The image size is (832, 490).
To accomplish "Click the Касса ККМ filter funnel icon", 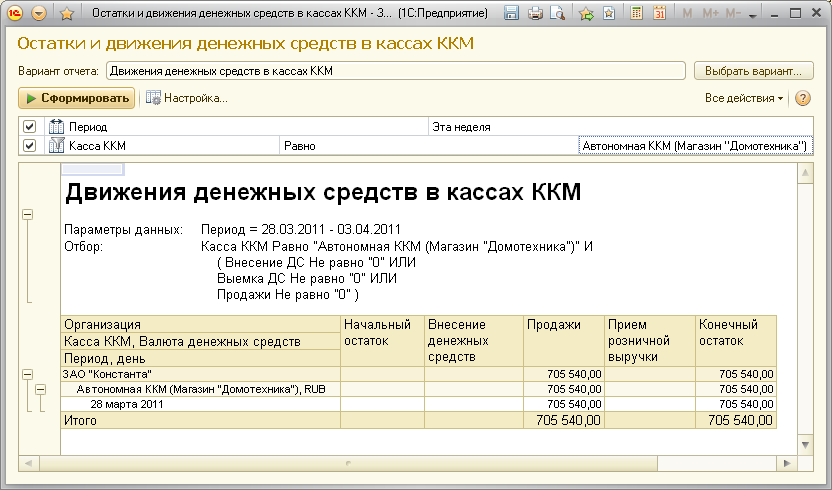I will pyautogui.click(x=56, y=145).
